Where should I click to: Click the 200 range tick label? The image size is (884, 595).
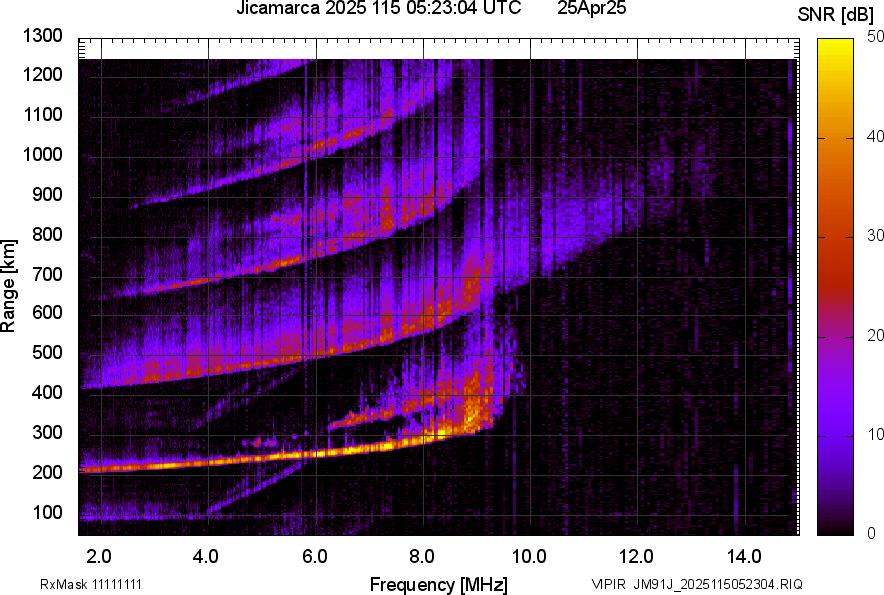tap(47, 472)
